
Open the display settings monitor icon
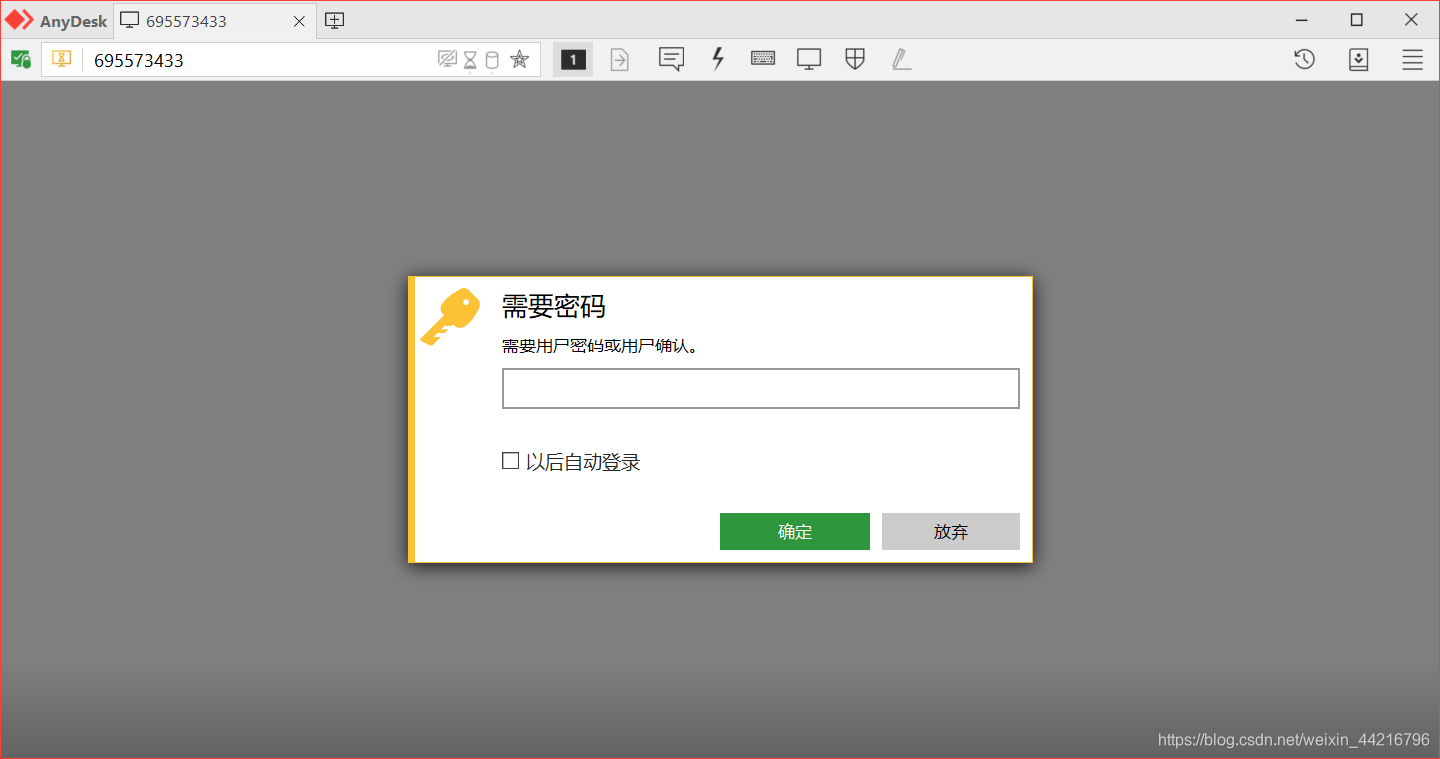tap(809, 59)
